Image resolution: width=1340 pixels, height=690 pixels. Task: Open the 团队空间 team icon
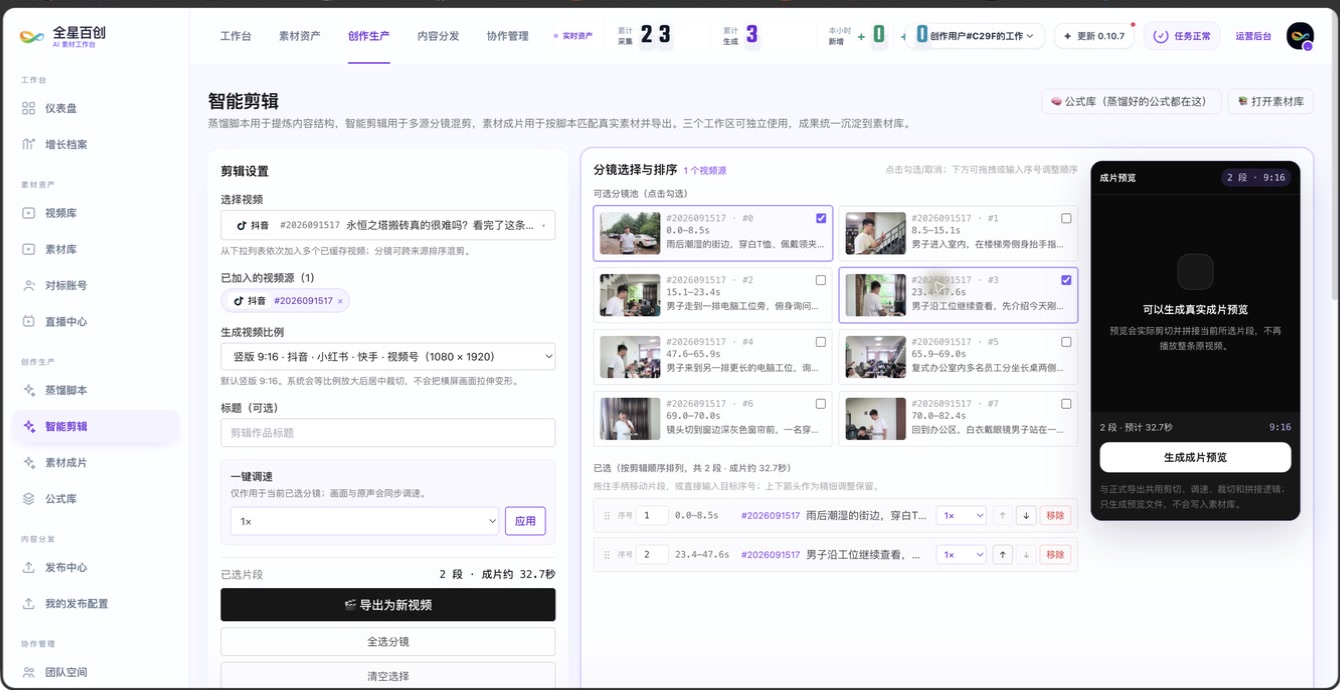(28, 672)
